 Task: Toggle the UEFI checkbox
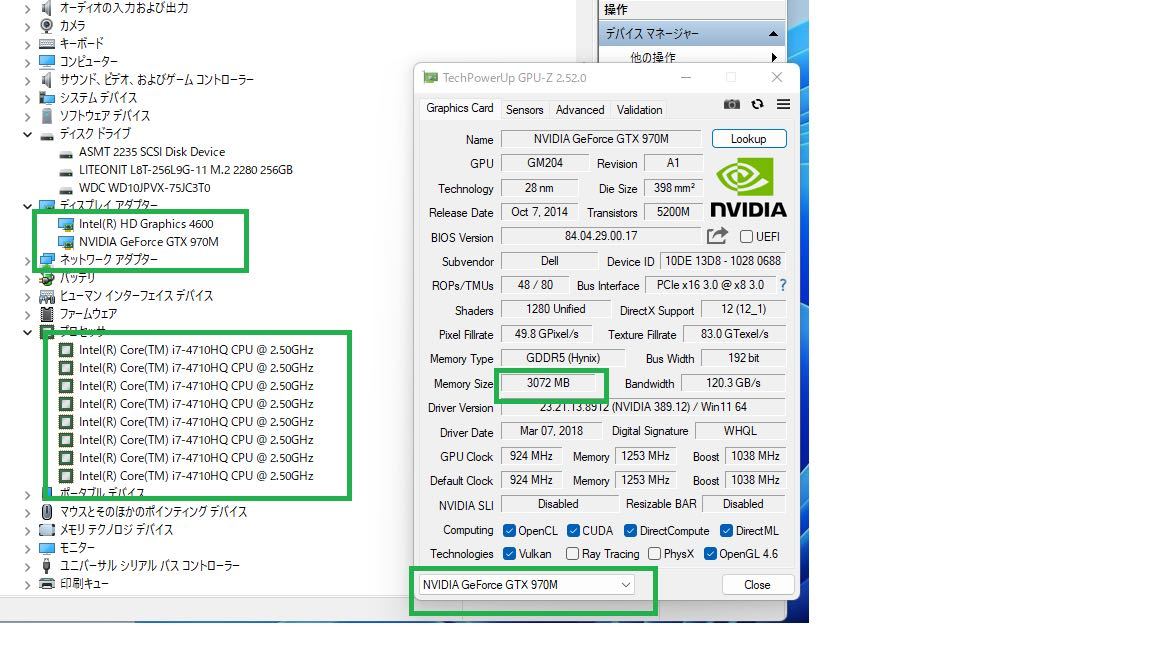tap(746, 237)
